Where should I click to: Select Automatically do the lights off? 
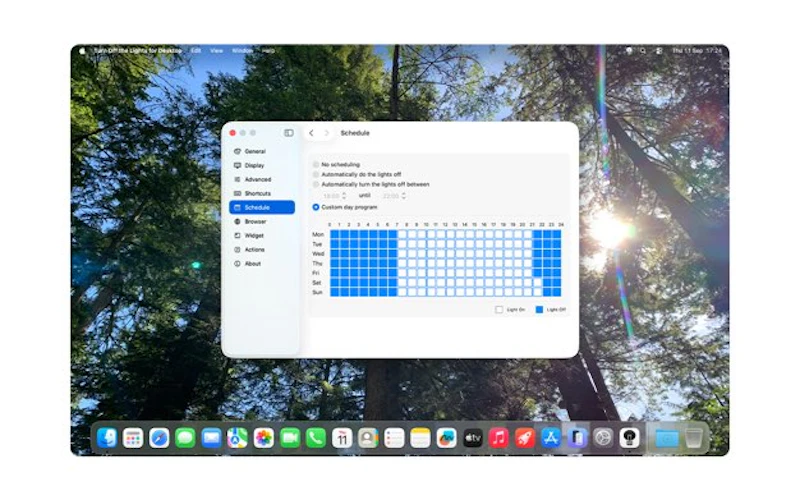(x=316, y=174)
